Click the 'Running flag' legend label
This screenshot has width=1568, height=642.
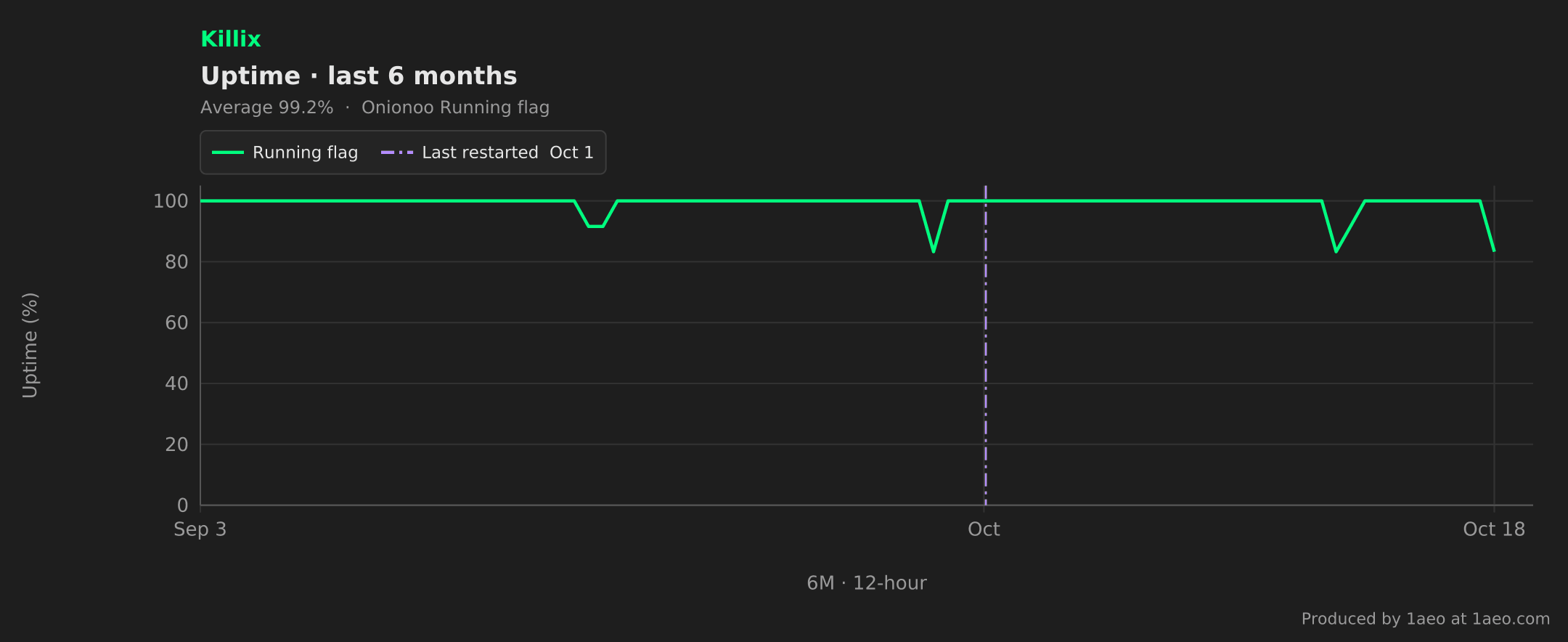click(305, 153)
